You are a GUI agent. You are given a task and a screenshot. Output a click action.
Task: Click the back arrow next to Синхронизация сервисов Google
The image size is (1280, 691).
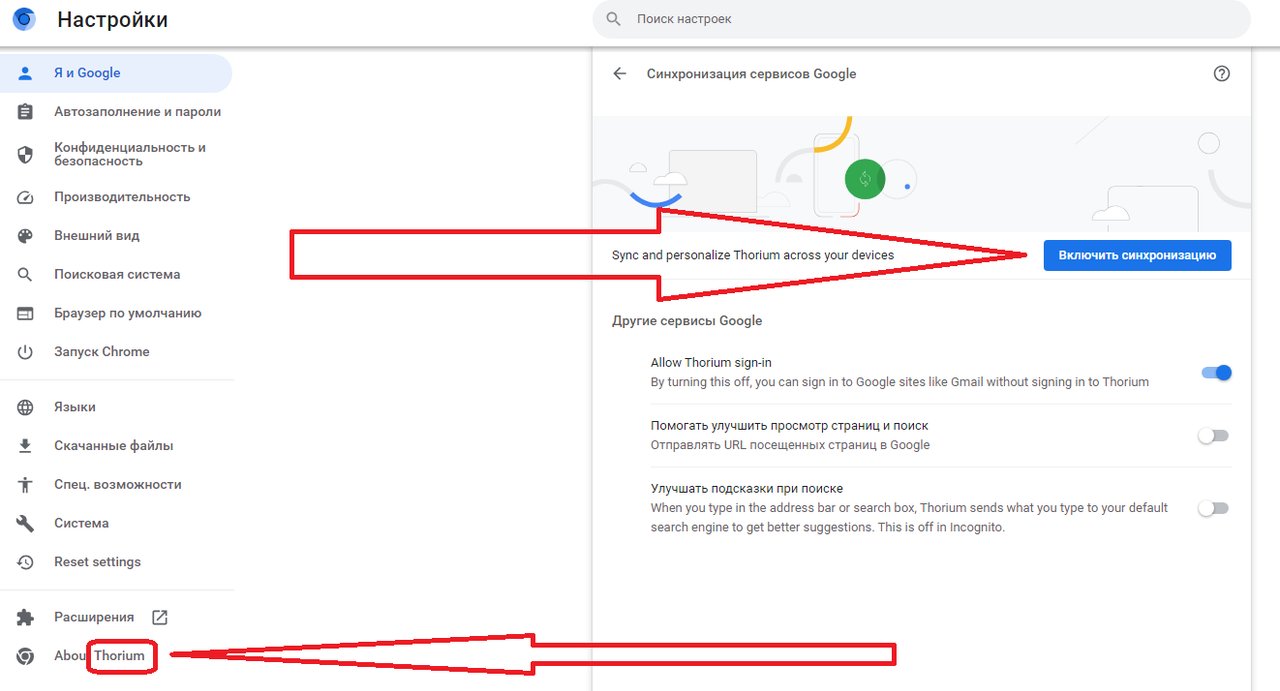pos(620,74)
